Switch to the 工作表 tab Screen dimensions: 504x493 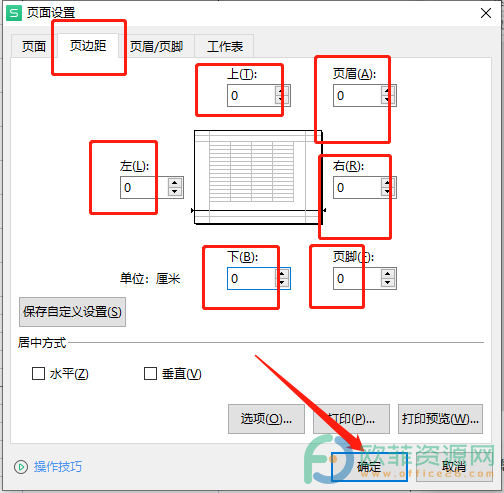[225, 46]
